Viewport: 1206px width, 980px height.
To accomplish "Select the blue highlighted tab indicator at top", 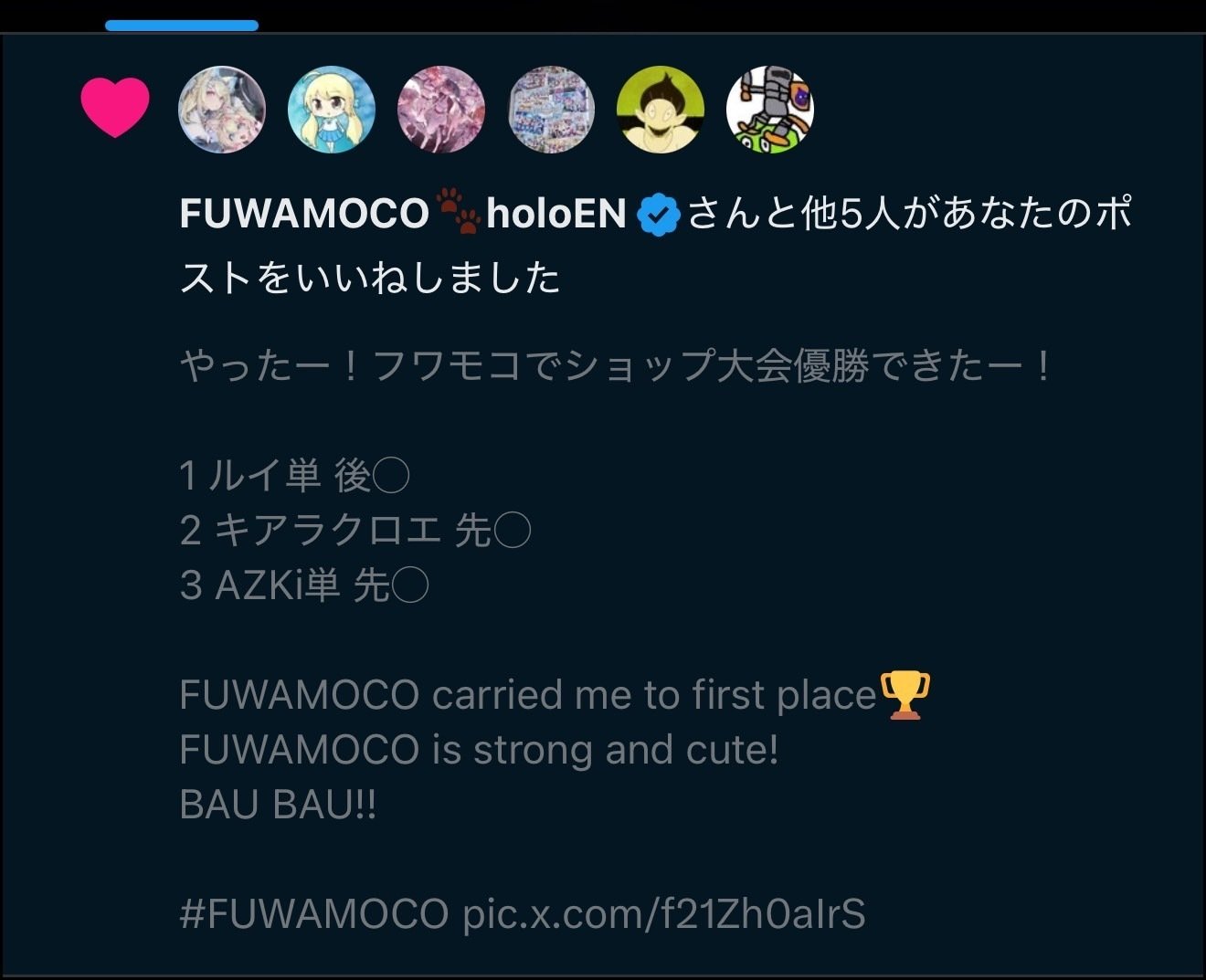I will 182,26.
